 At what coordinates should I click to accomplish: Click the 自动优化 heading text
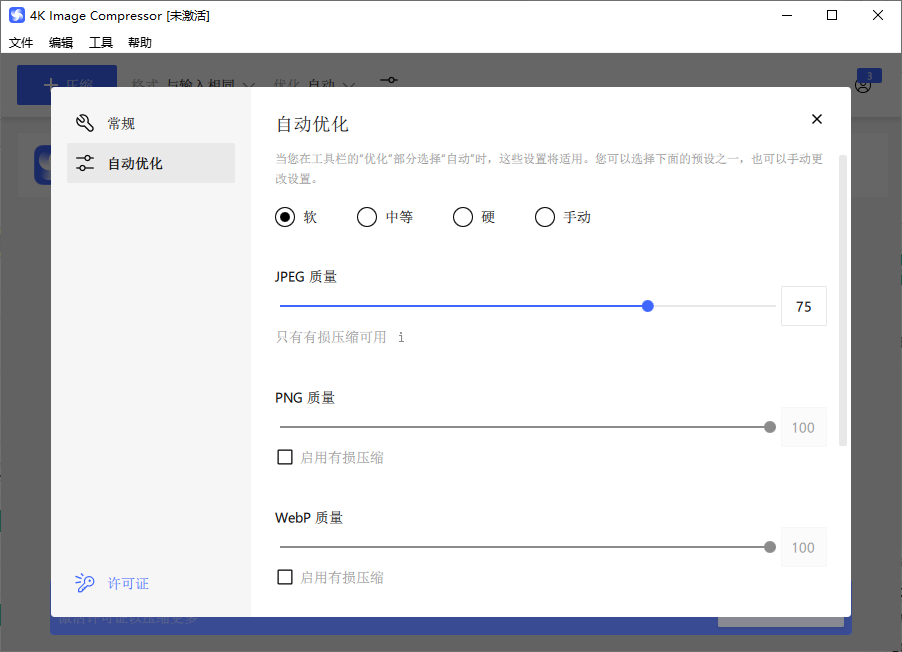(x=312, y=124)
